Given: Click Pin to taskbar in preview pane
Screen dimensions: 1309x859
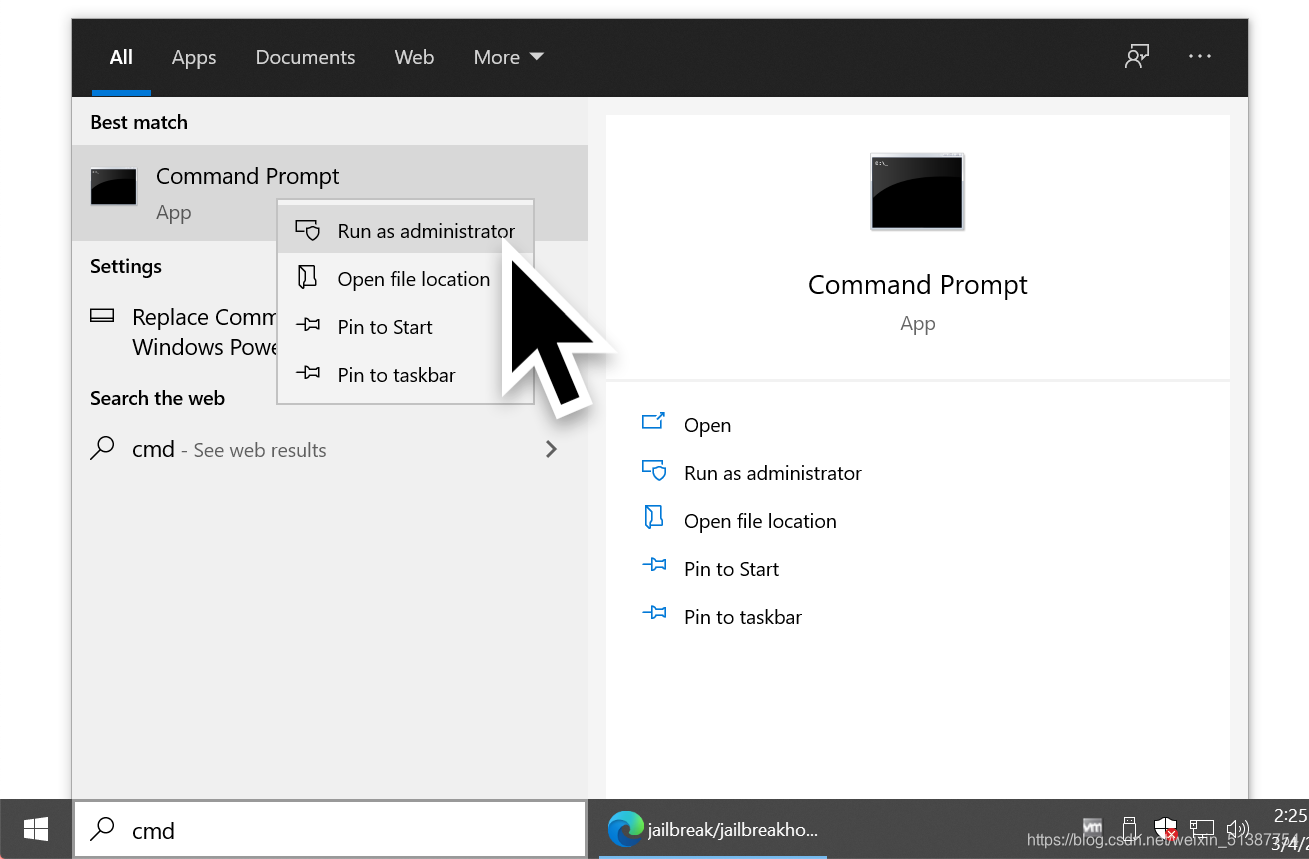Looking at the screenshot, I should (x=743, y=617).
